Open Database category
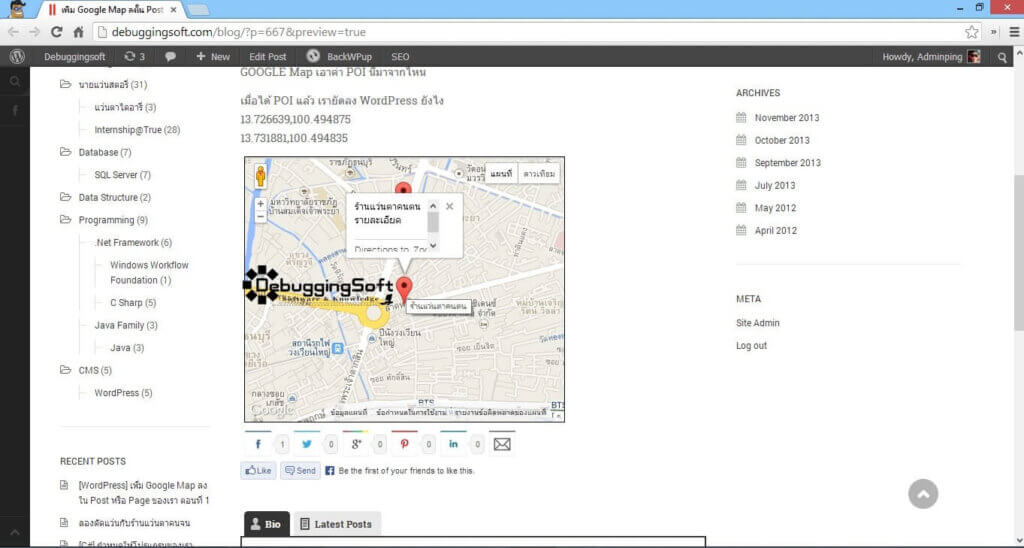 click(x=104, y=152)
